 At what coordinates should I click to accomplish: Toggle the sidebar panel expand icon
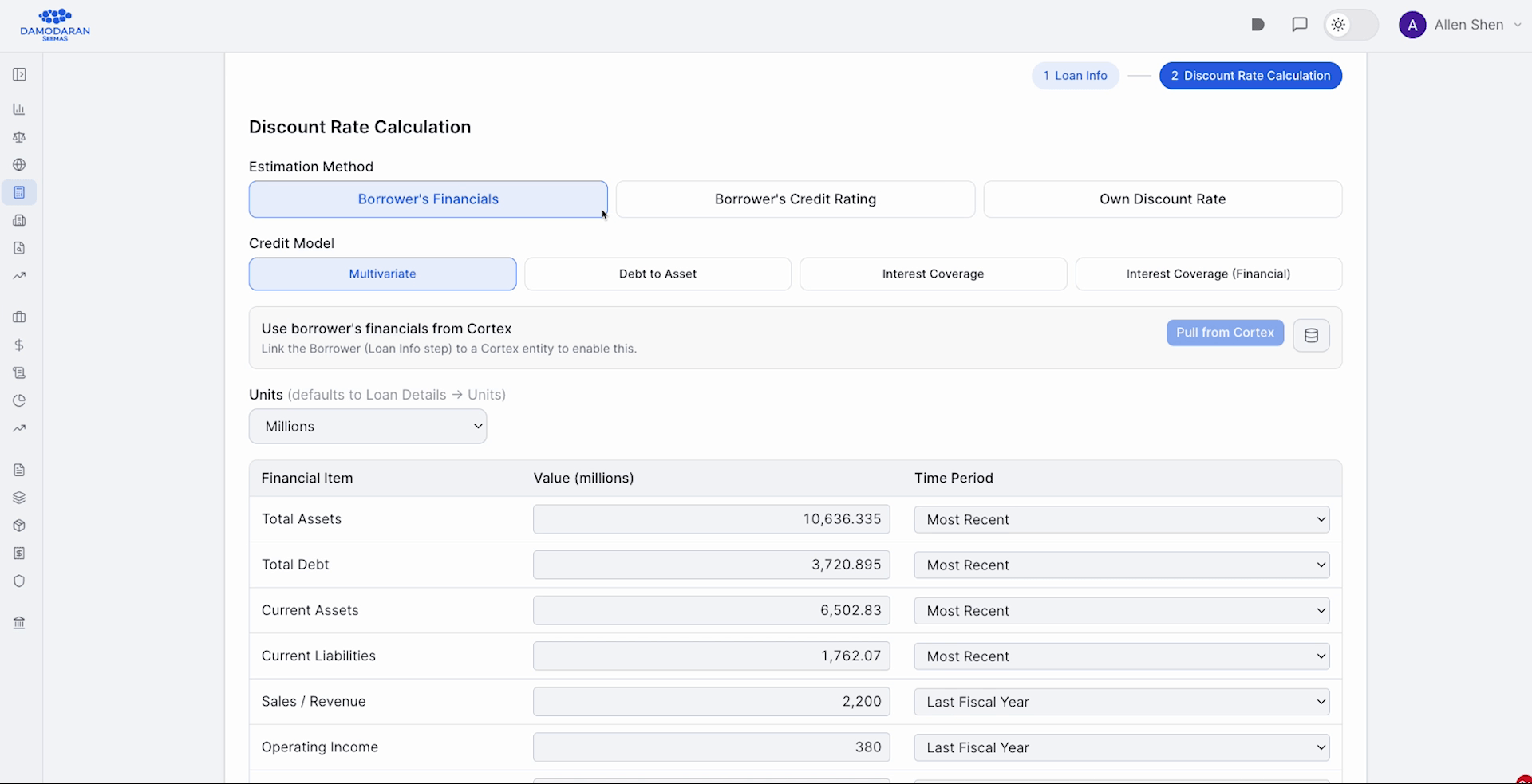point(19,74)
